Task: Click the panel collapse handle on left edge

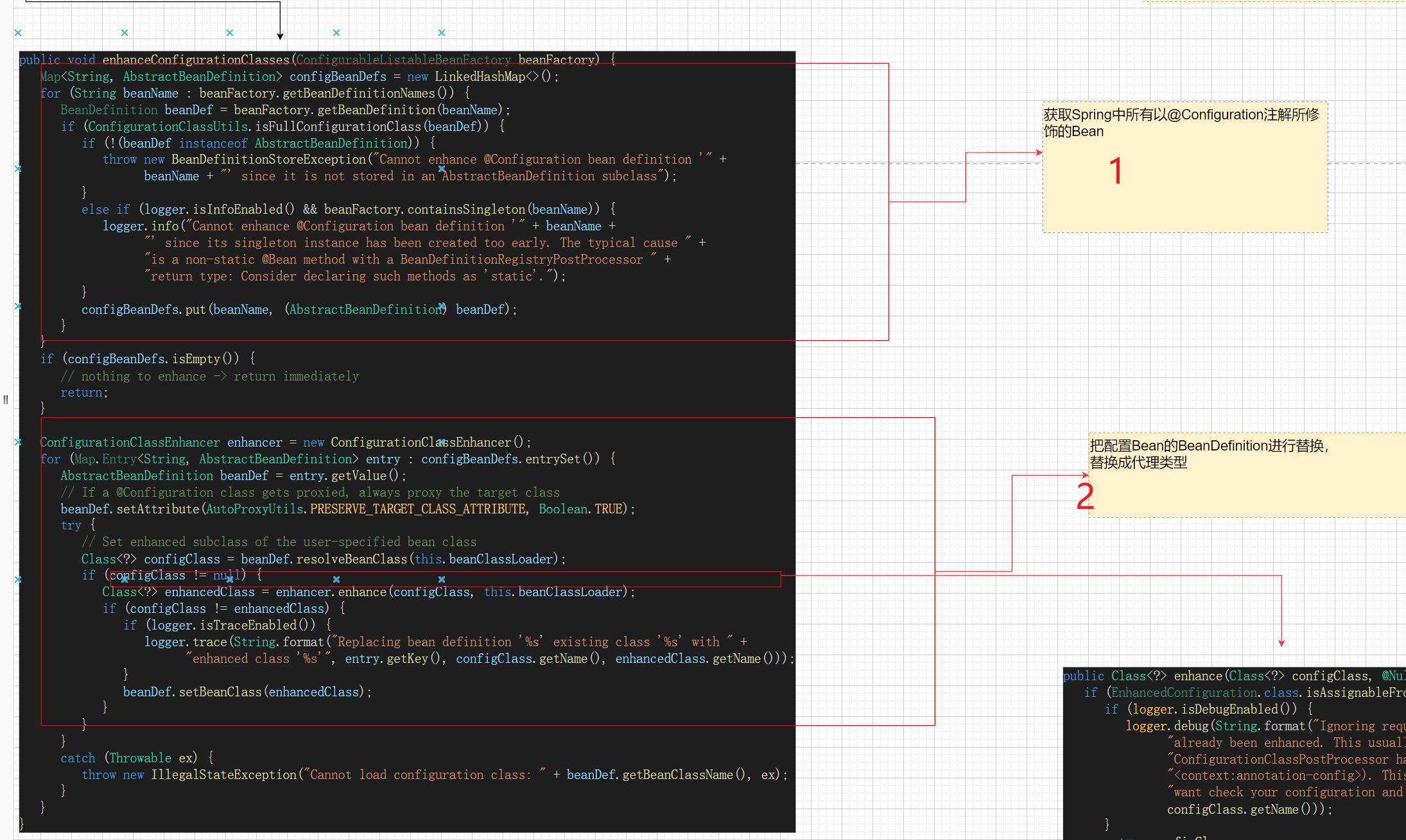Action: click(6, 400)
